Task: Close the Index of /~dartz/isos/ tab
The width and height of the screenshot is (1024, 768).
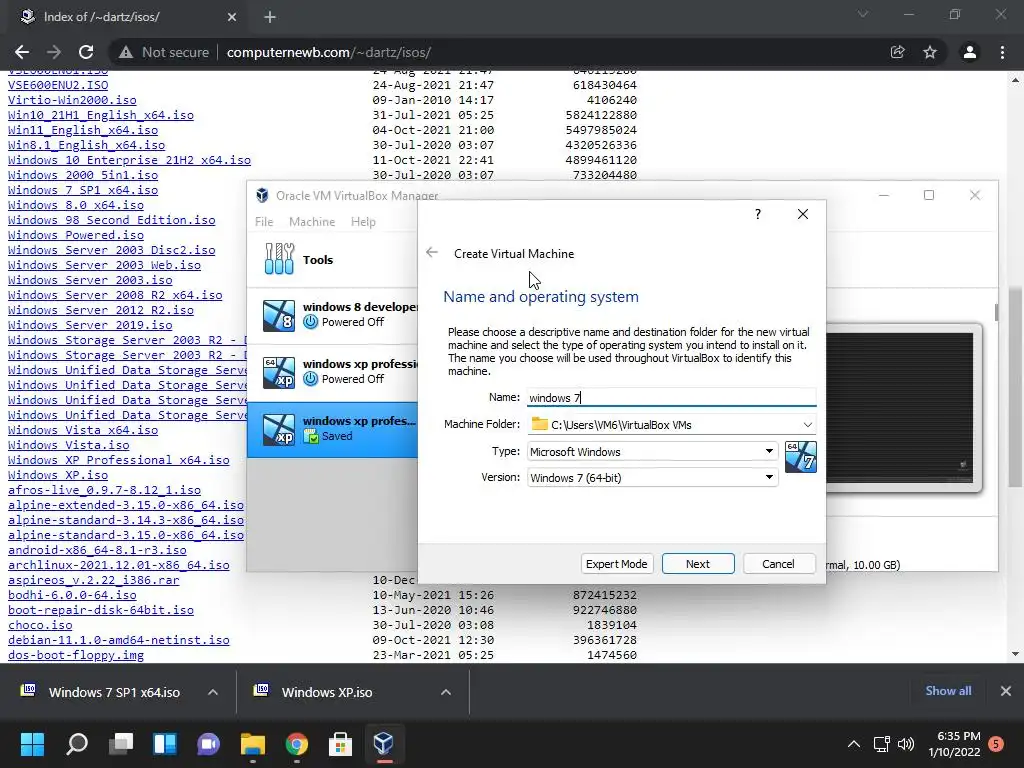Action: (x=232, y=17)
